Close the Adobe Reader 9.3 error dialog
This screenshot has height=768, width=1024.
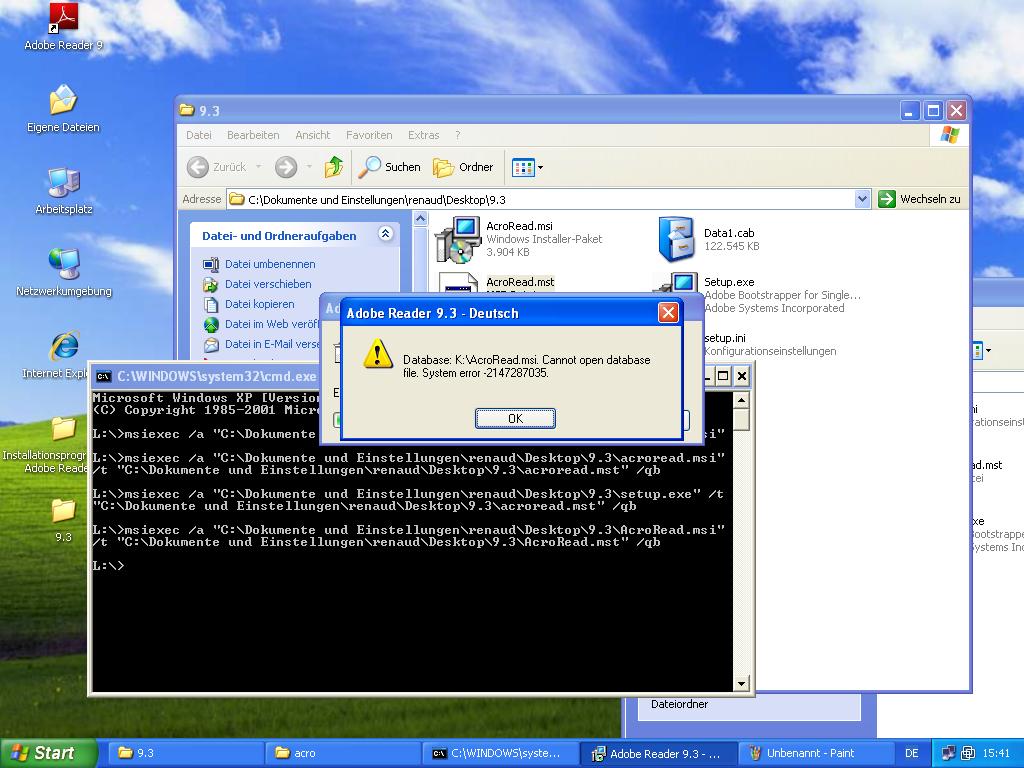click(x=668, y=313)
